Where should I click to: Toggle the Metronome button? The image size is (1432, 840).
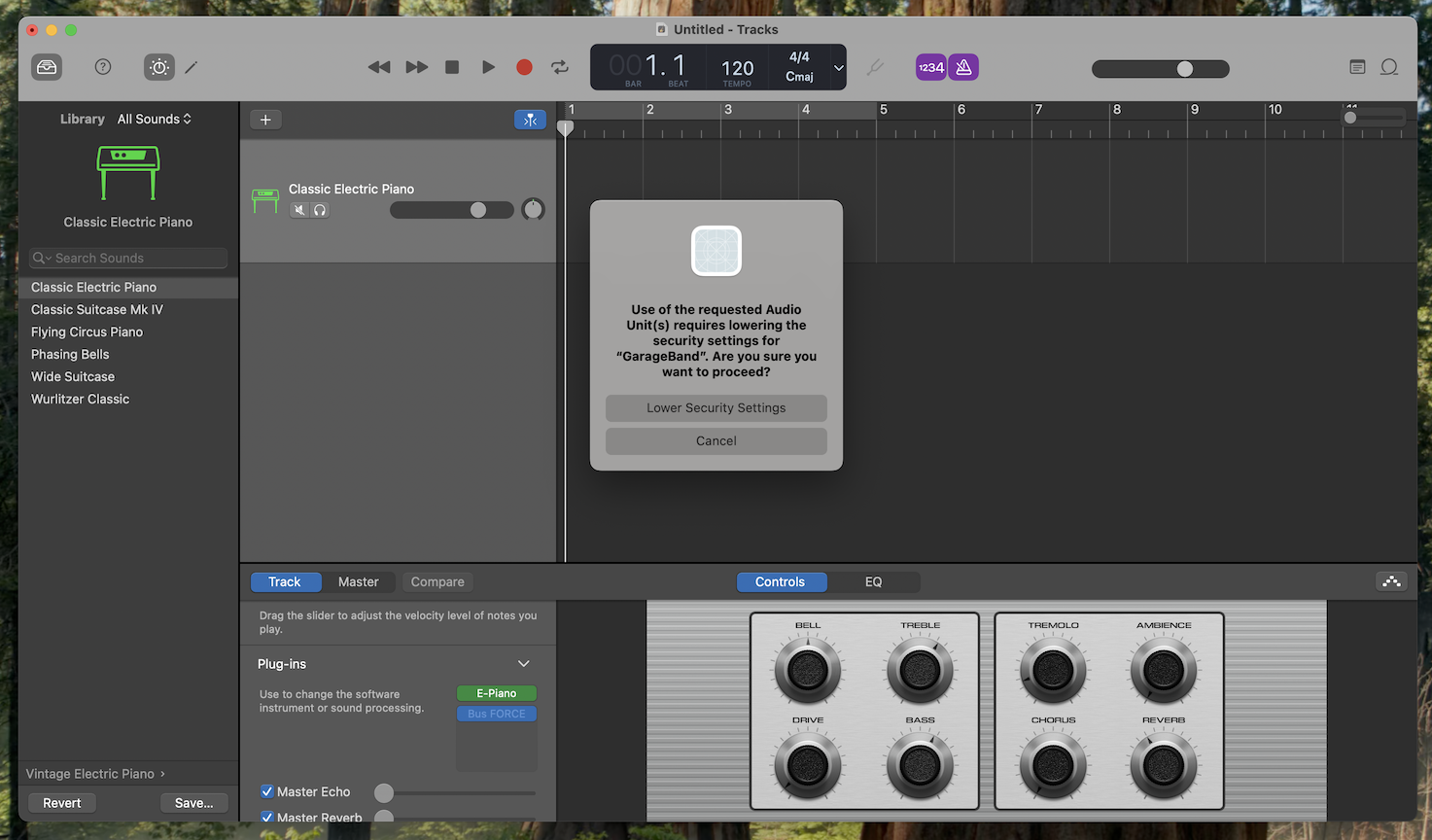click(963, 67)
